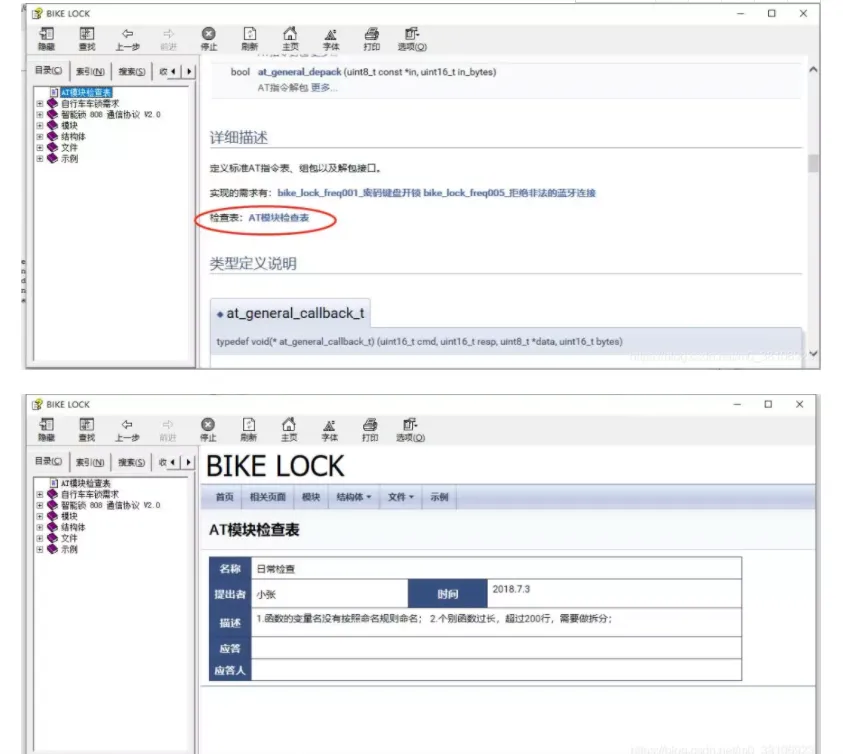Click Options icon in lower window toolbar
This screenshot has height=754, width=843.
pos(410,429)
